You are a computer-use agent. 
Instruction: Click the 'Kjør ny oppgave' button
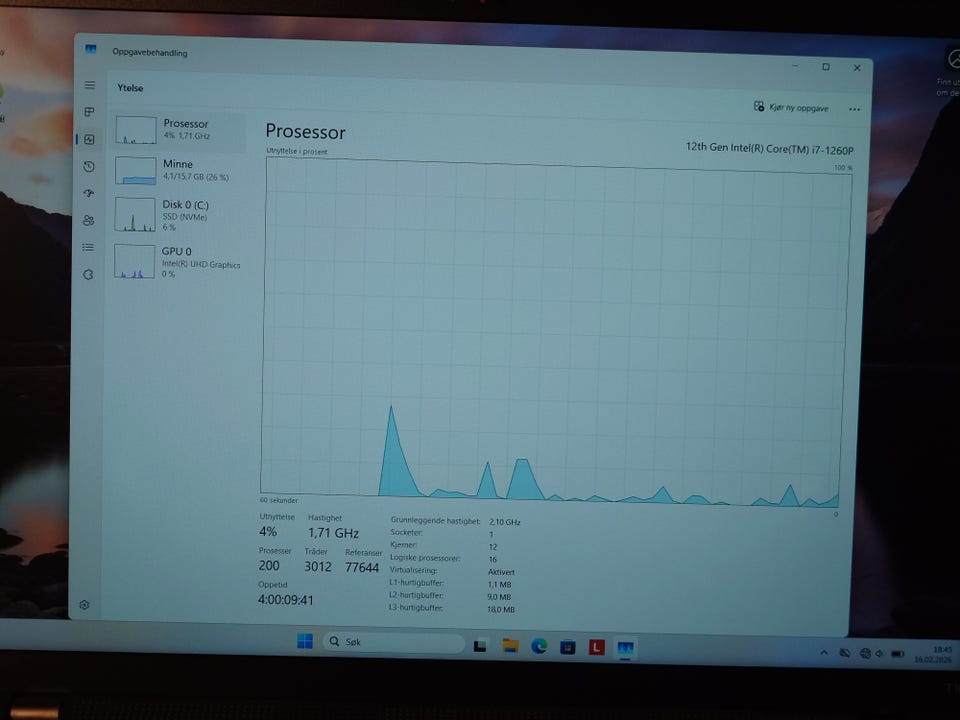point(791,107)
